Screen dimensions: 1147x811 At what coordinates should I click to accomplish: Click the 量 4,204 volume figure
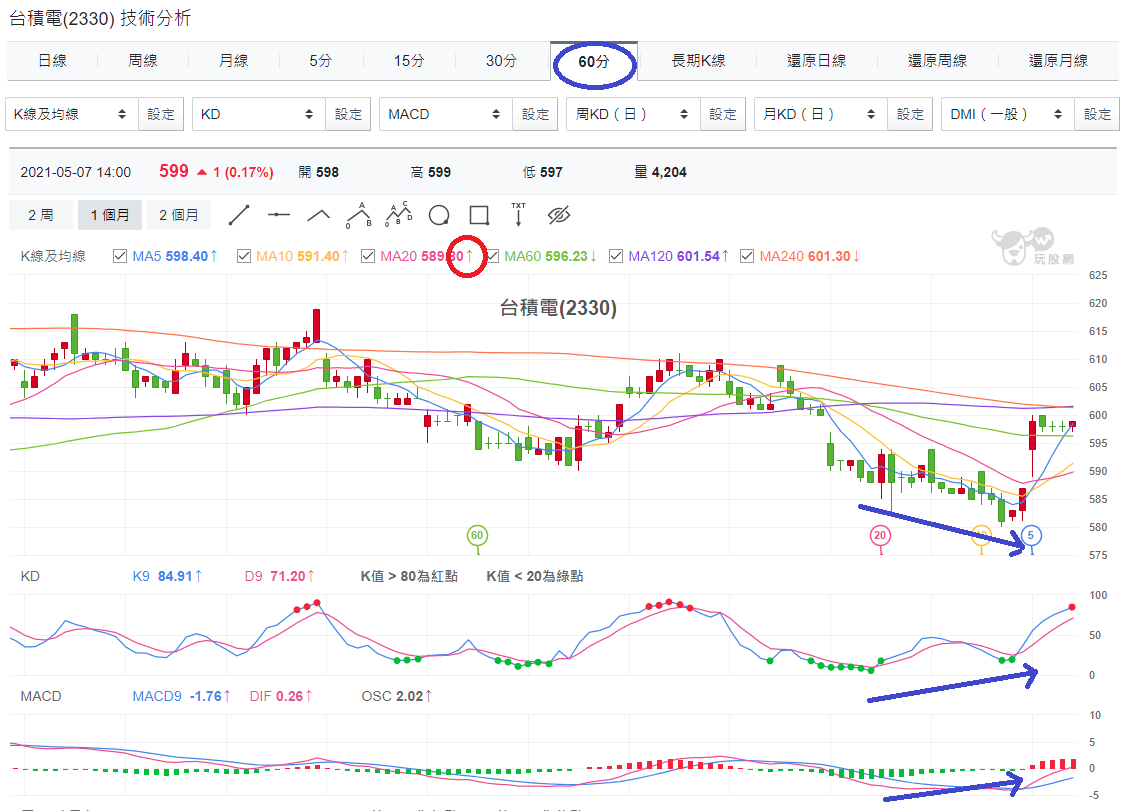[660, 173]
